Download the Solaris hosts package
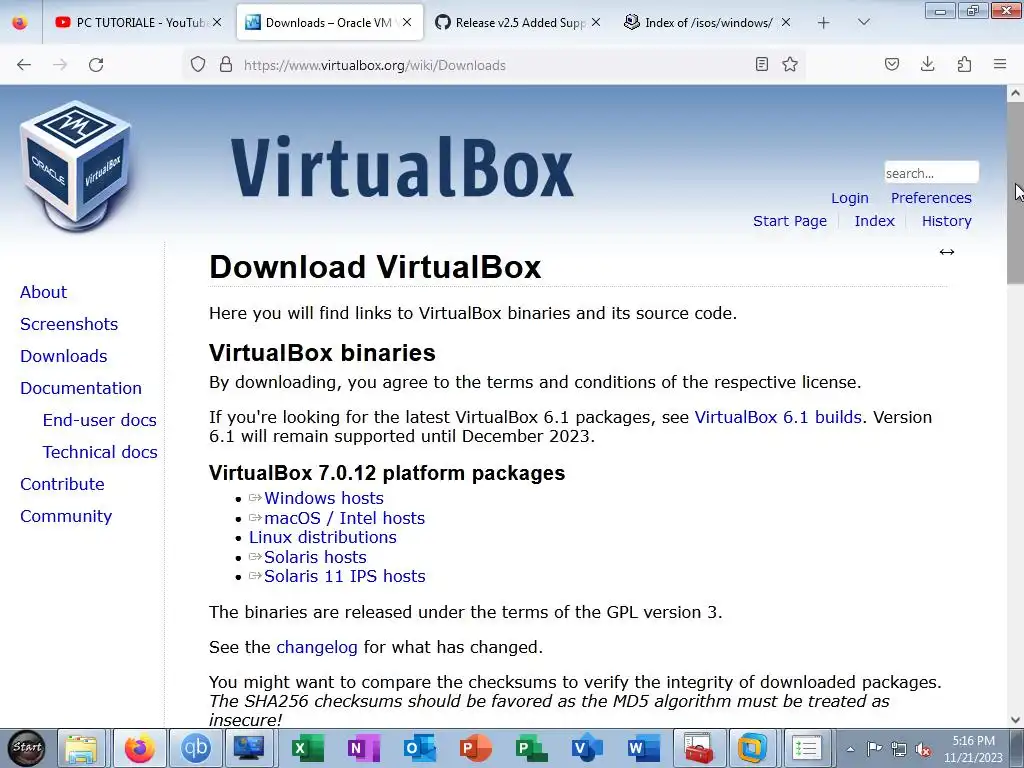 tap(315, 557)
